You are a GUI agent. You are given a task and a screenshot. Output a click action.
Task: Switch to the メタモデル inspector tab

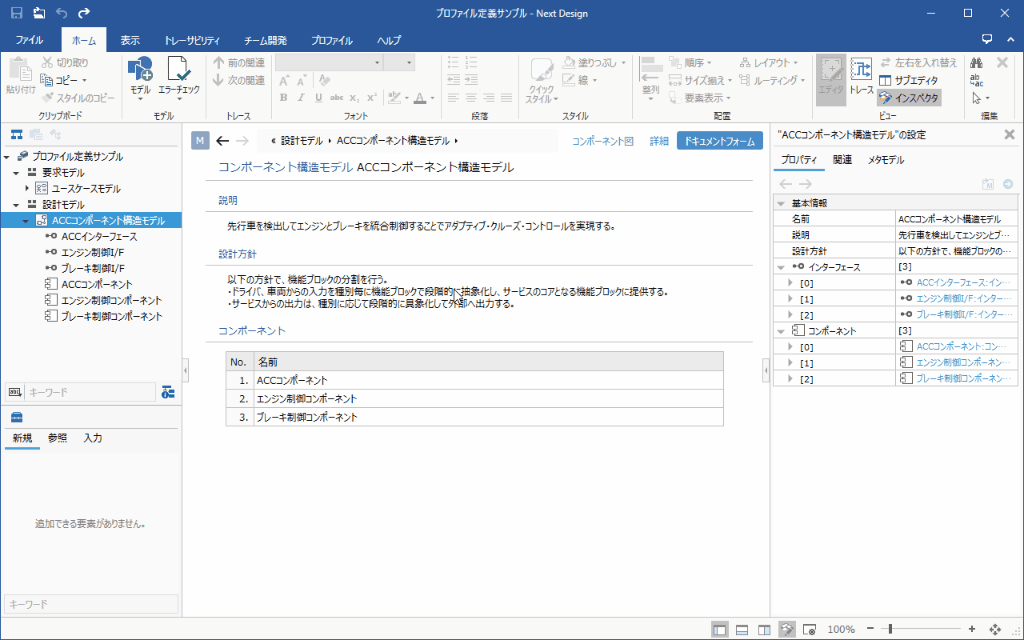pos(885,160)
